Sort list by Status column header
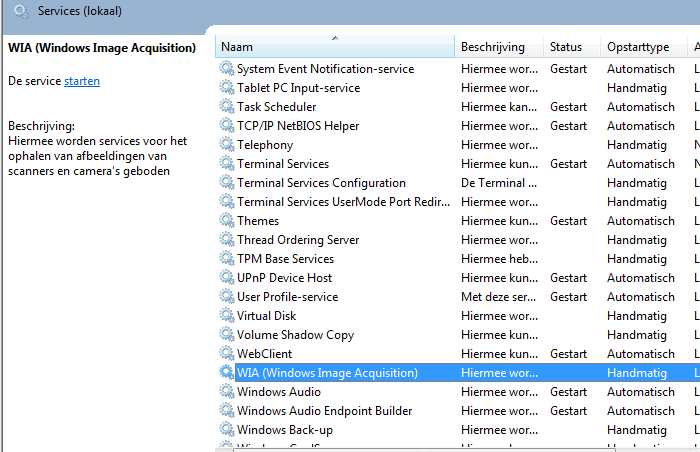Image resolution: width=700 pixels, height=452 pixels. pos(572,46)
